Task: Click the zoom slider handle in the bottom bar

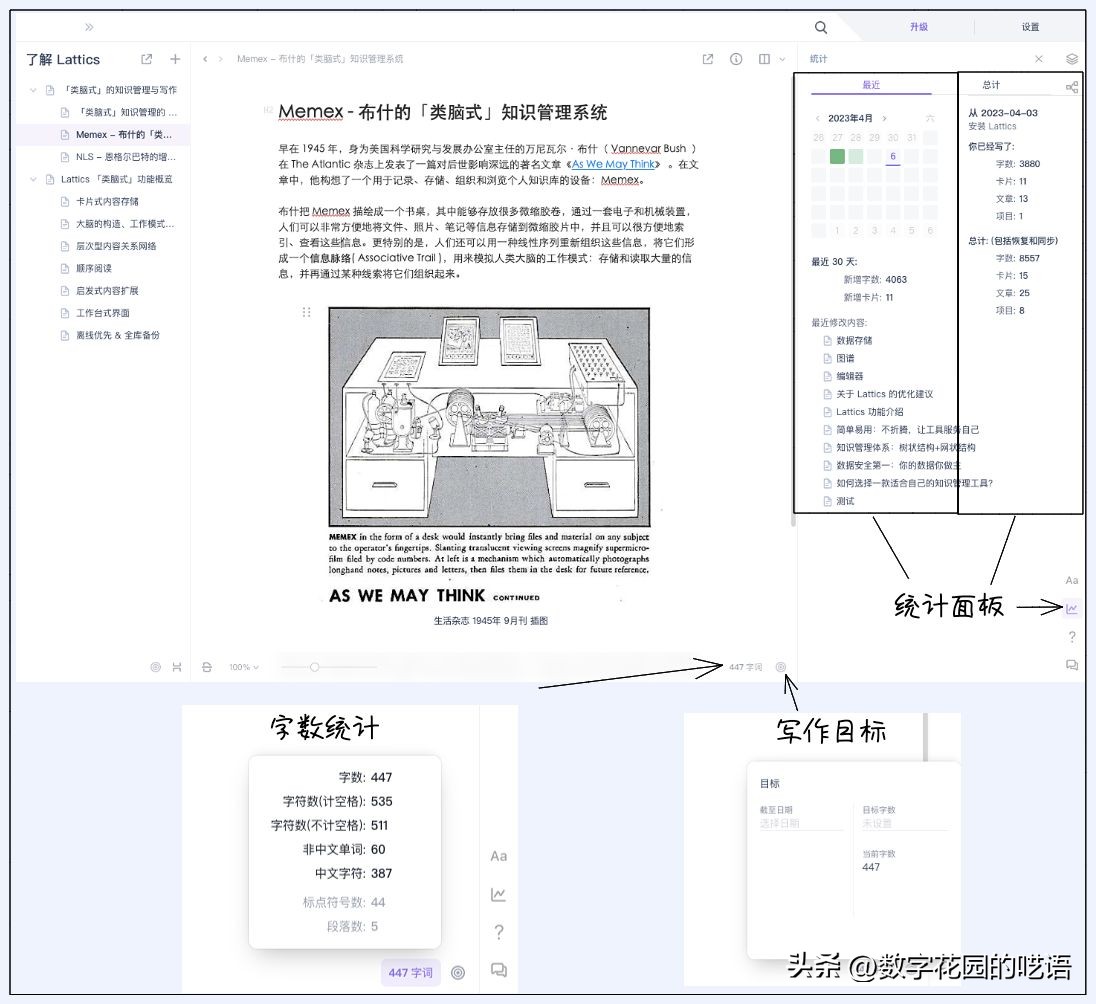Action: coord(315,668)
